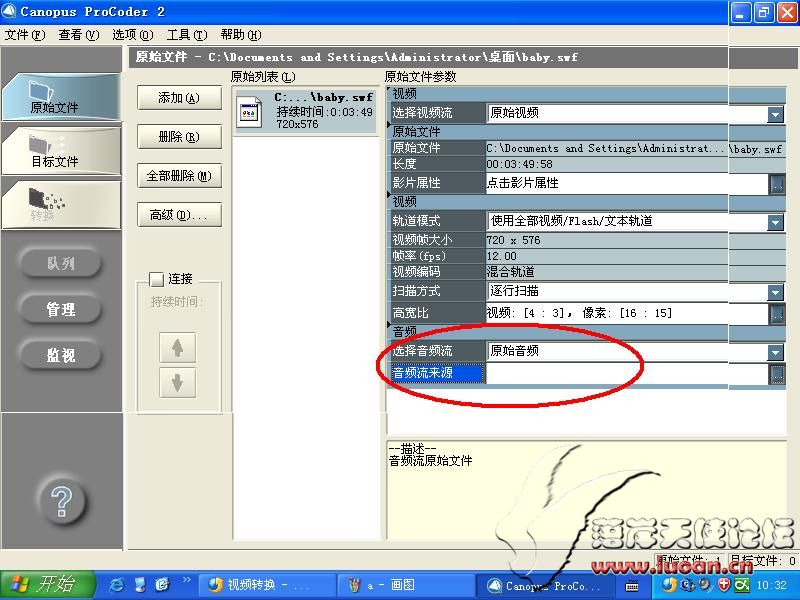The height and width of the screenshot is (600, 800).
Task: Open the 选择视频流 dropdown
Action: pyautogui.click(x=776, y=114)
